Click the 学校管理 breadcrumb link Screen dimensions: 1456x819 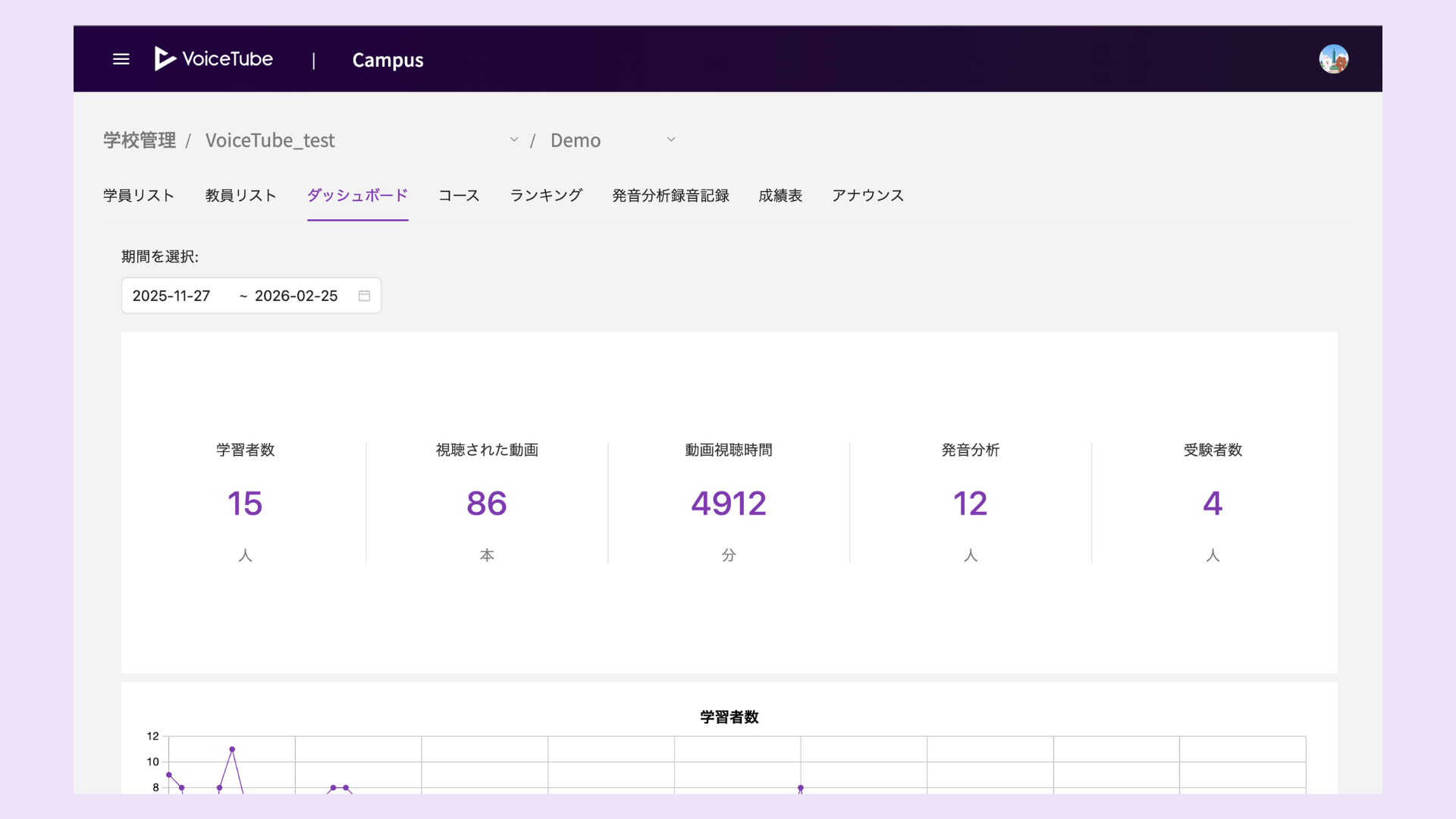click(140, 140)
